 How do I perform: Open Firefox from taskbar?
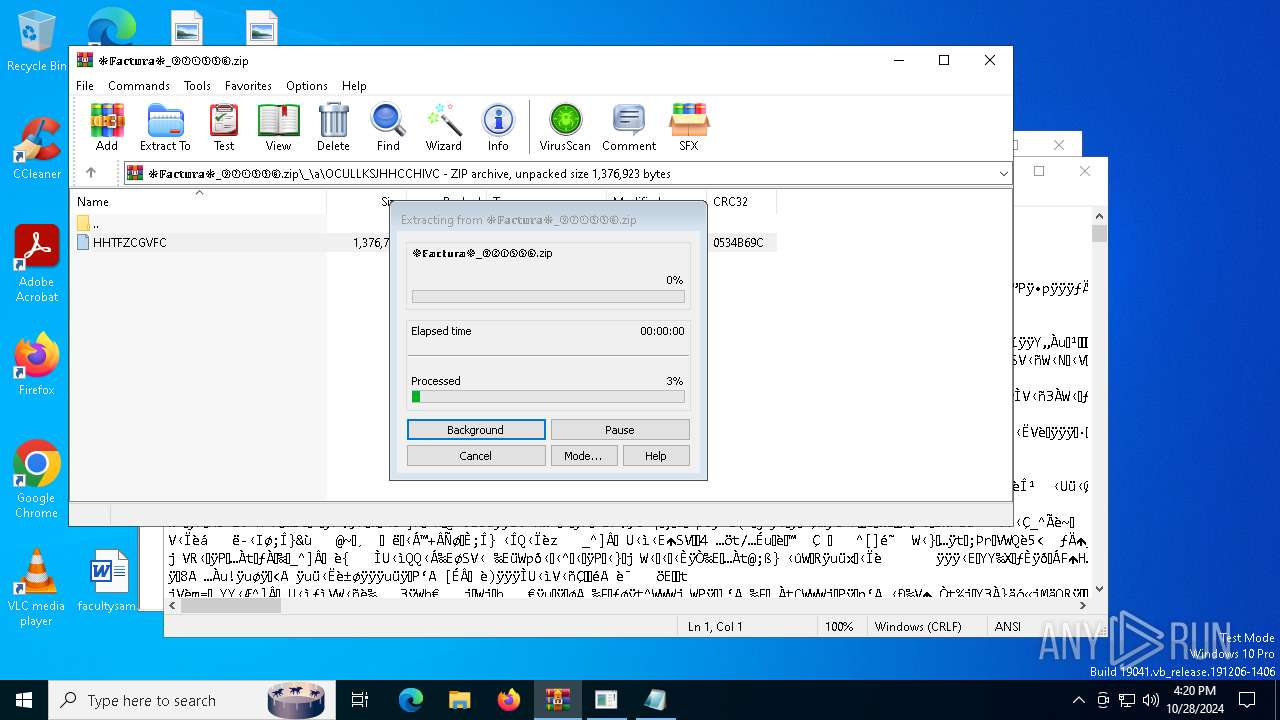(x=508, y=700)
